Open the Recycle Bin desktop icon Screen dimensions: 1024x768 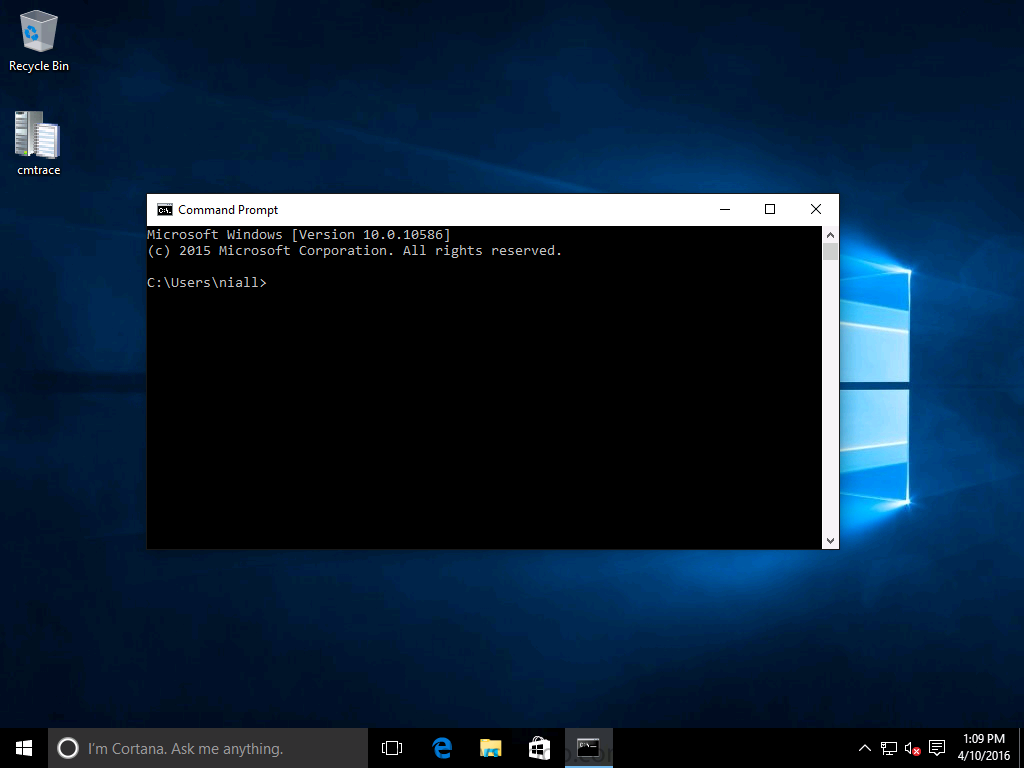click(39, 40)
